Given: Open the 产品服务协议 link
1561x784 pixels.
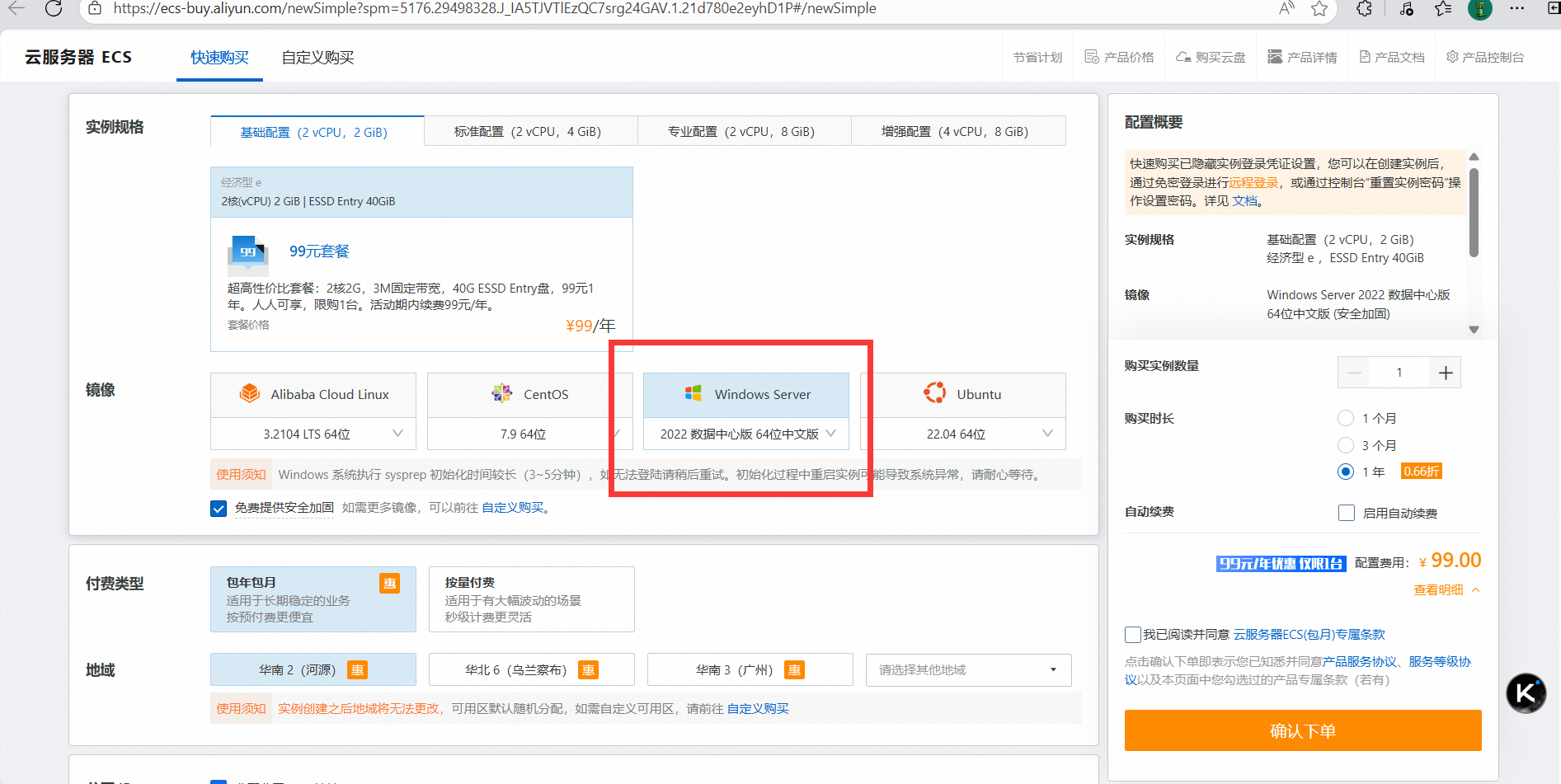Looking at the screenshot, I should click(1360, 661).
